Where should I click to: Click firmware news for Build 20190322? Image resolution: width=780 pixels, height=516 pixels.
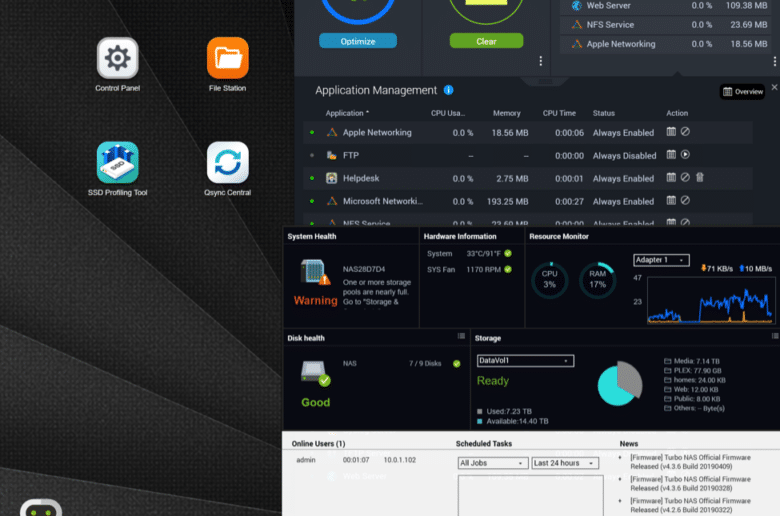click(x=690, y=505)
